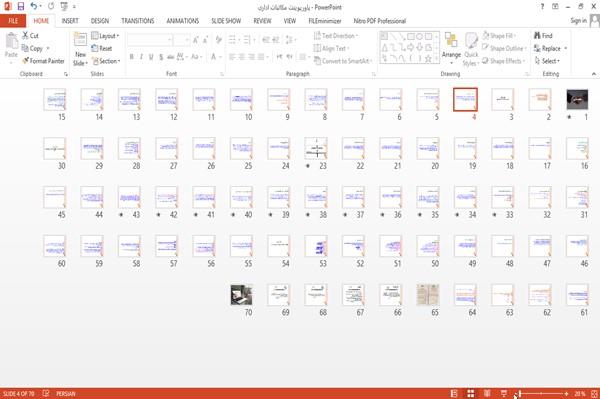600x399 pixels.
Task: Click the zoom in plus button
Action: click(x=566, y=394)
